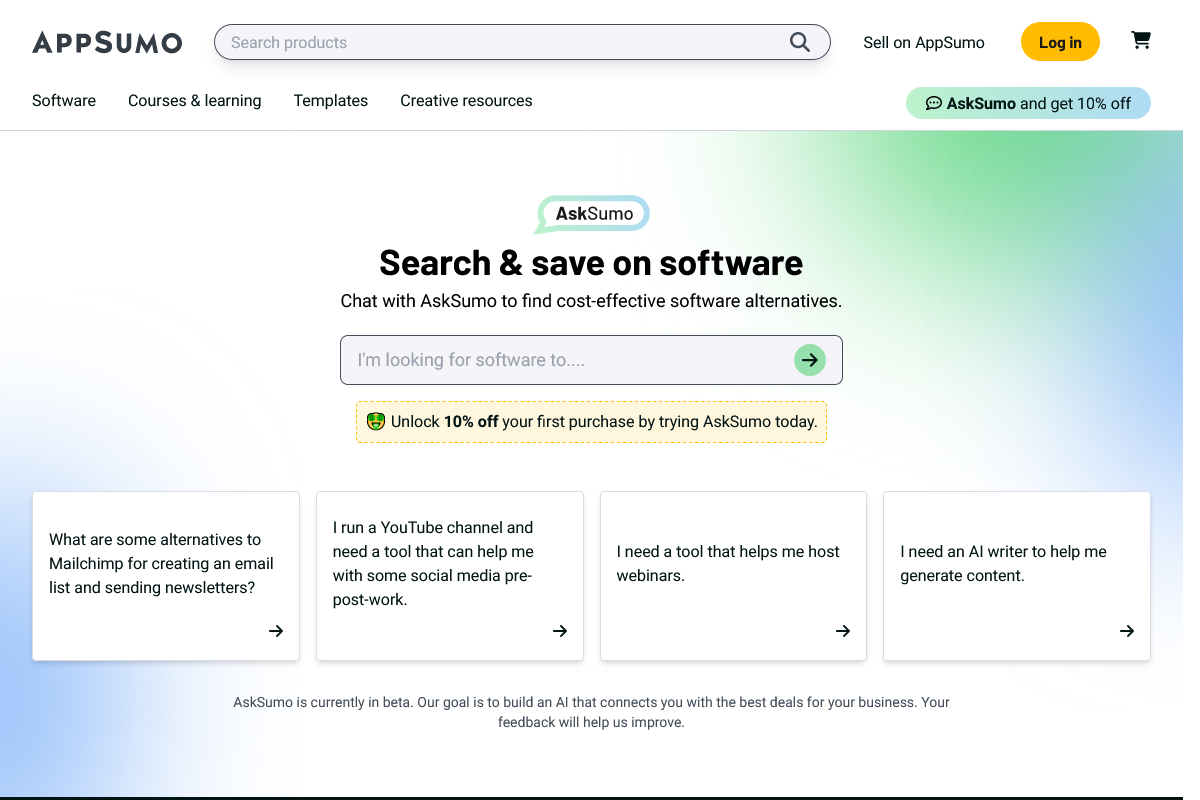This screenshot has width=1200, height=800.
Task: Browse the Templates section
Action: [x=330, y=100]
